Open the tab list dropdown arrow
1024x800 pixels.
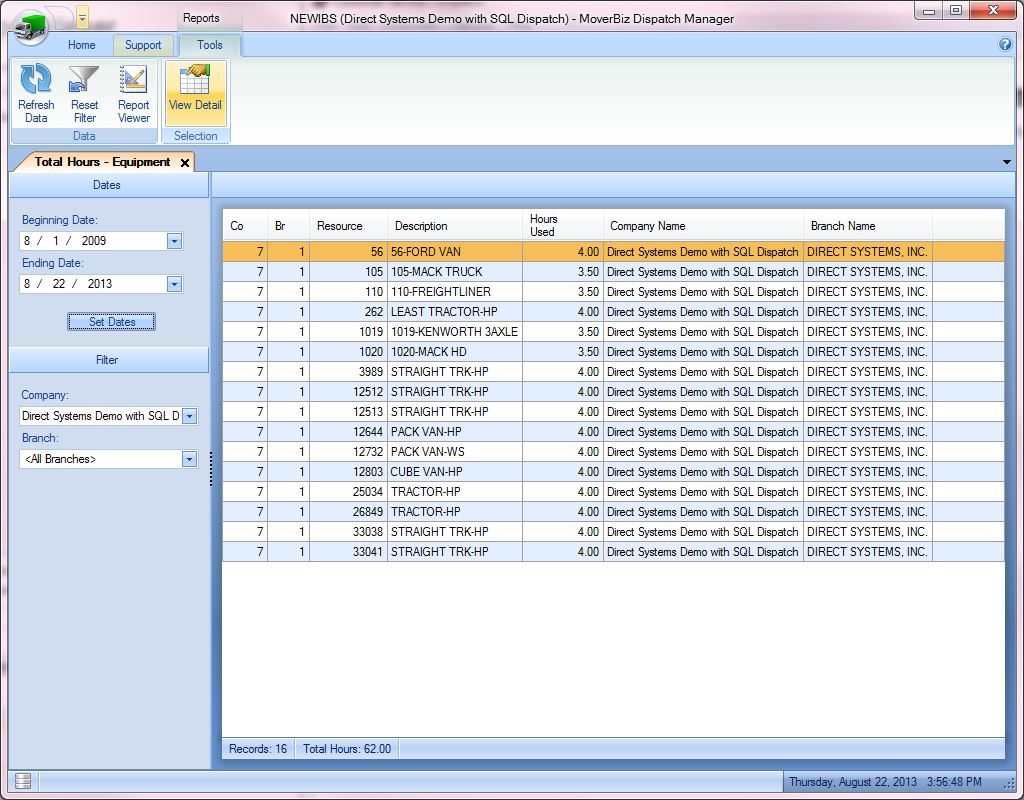1005,162
